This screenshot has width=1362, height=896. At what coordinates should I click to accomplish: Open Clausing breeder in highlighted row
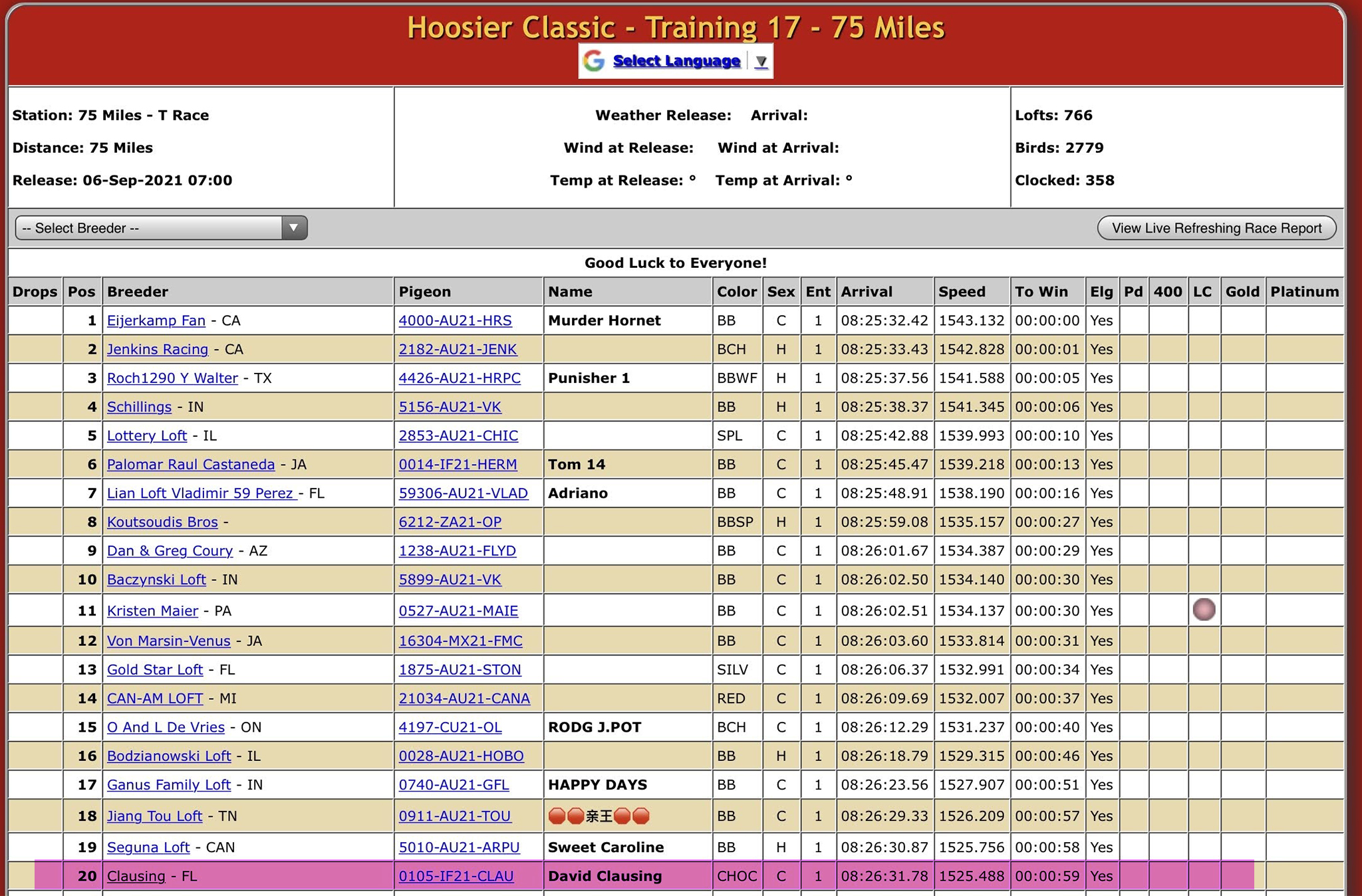pyautogui.click(x=136, y=876)
